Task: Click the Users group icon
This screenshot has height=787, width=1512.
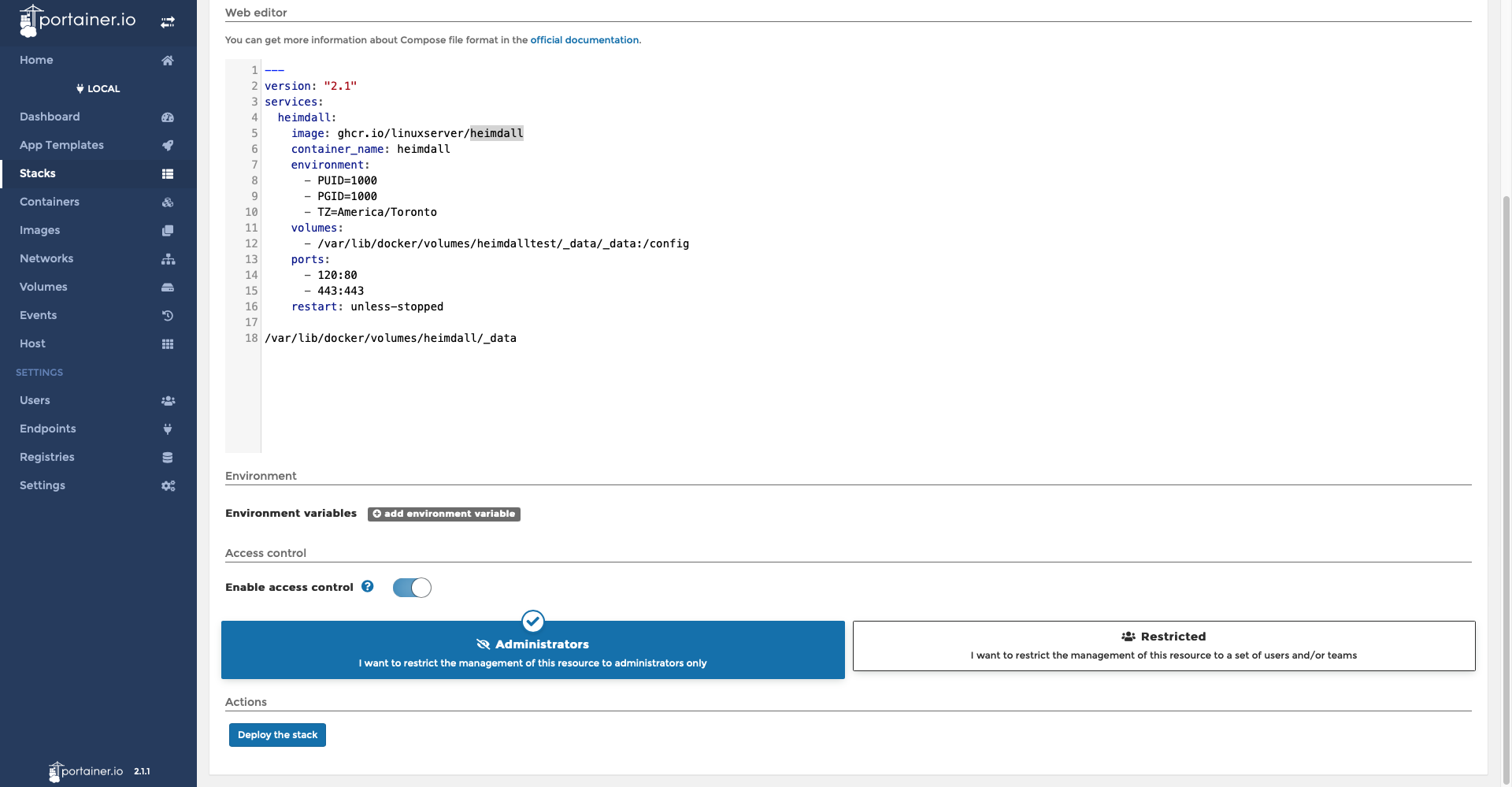Action: (168, 401)
